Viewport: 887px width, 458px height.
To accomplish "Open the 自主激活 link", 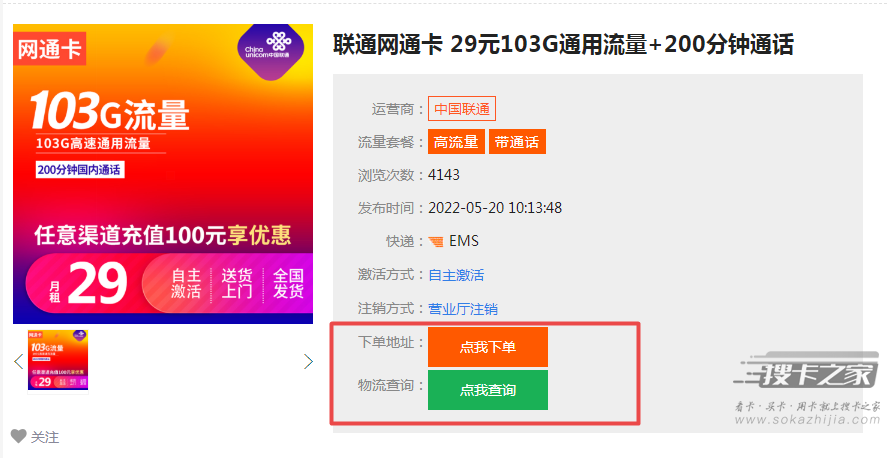I will [456, 275].
